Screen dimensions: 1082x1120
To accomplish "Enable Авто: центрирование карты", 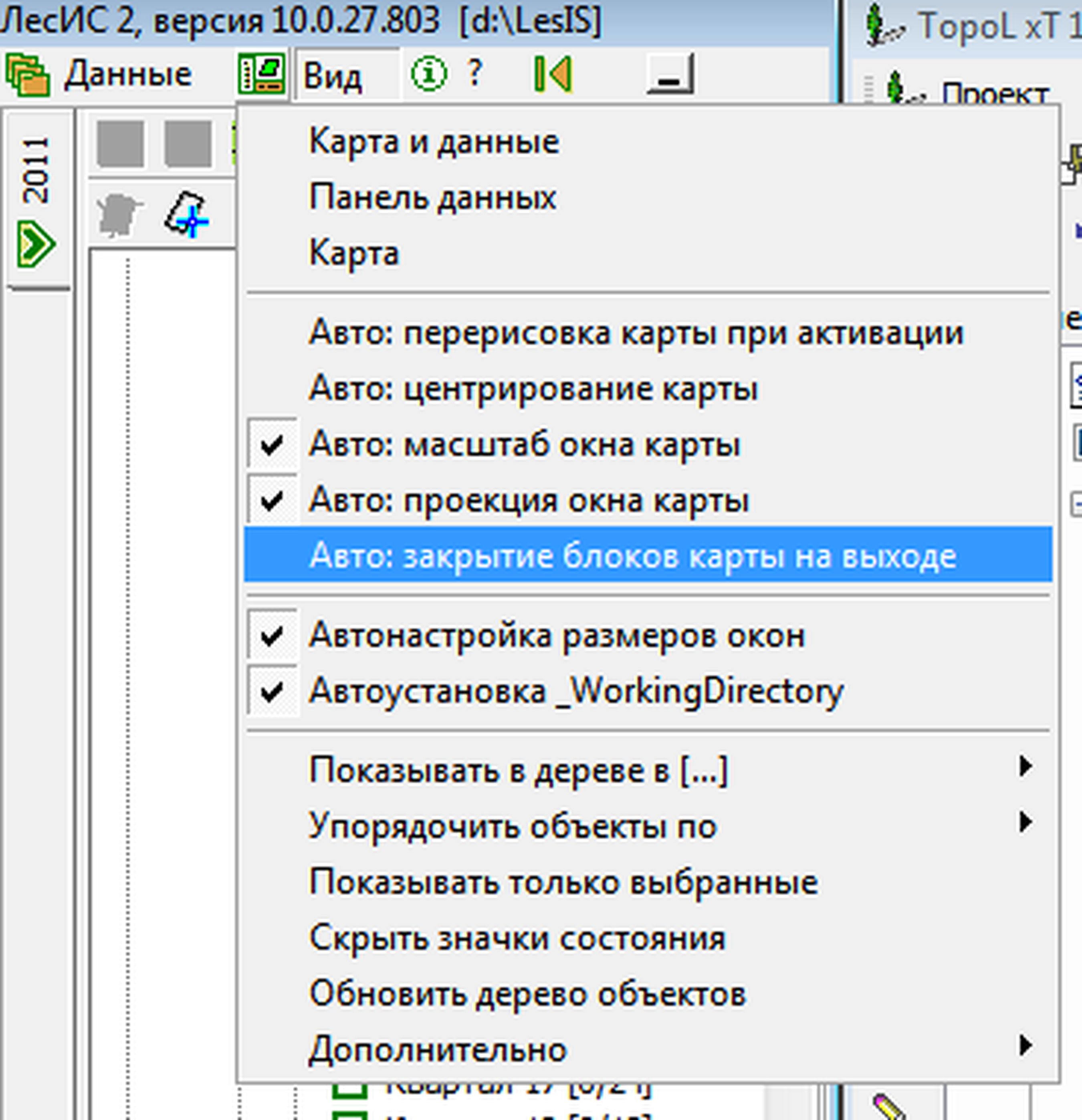I will click(648, 389).
